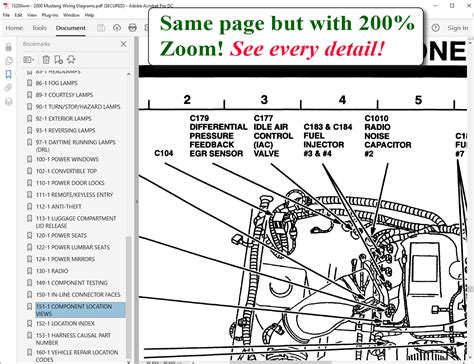474x364 pixels.
Task: Click the bookmarks panel scrollbar thumb
Action: (129, 297)
